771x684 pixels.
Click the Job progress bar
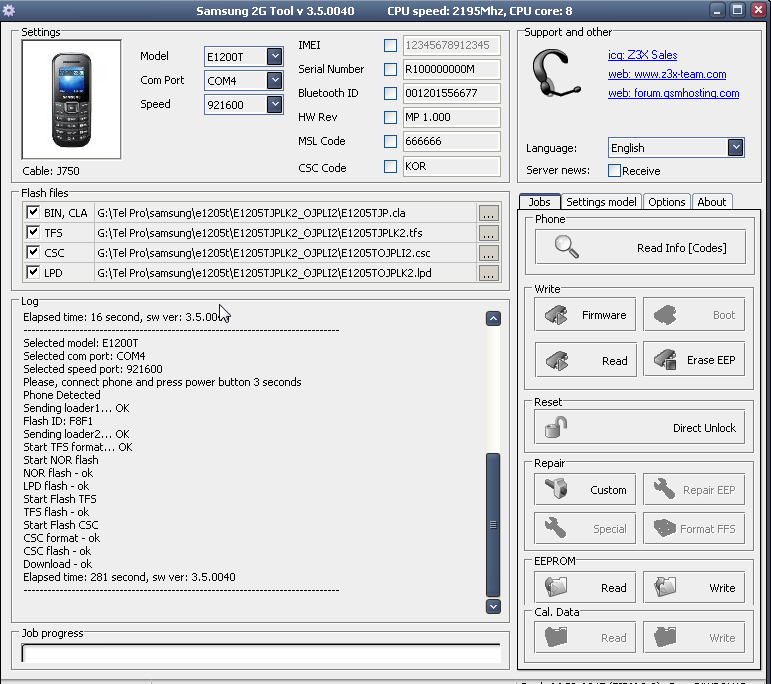(x=261, y=653)
